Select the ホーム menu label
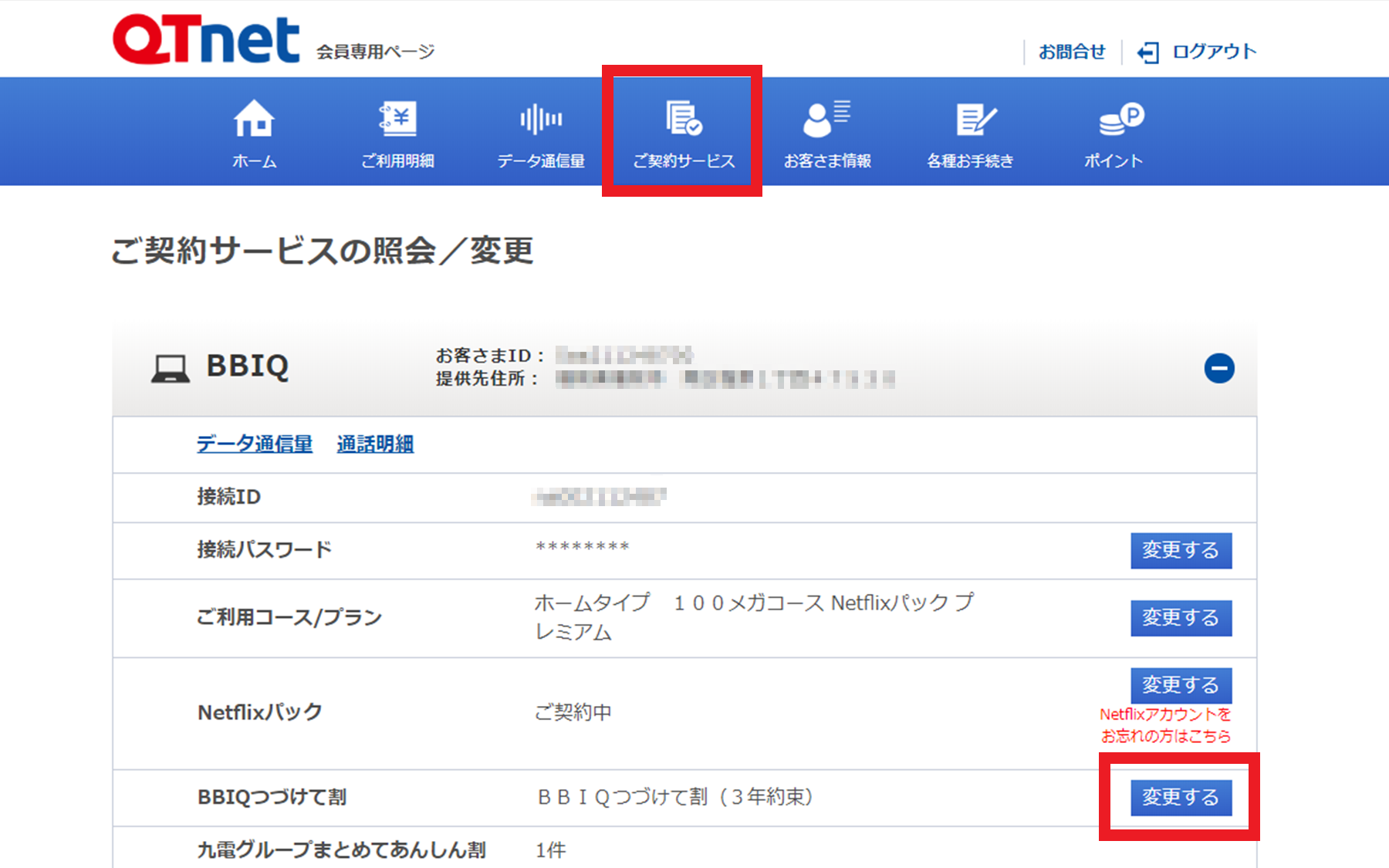1389x868 pixels. pos(254,161)
